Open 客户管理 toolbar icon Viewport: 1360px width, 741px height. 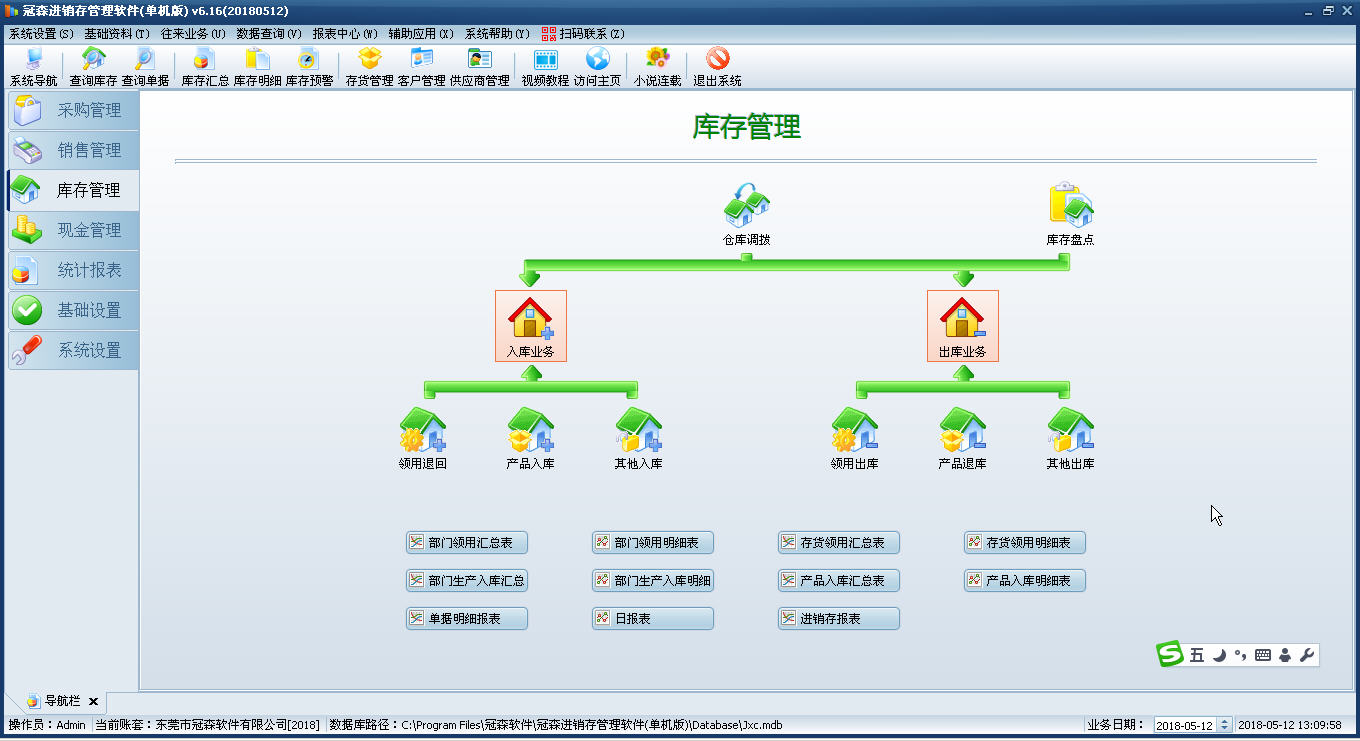(421, 67)
